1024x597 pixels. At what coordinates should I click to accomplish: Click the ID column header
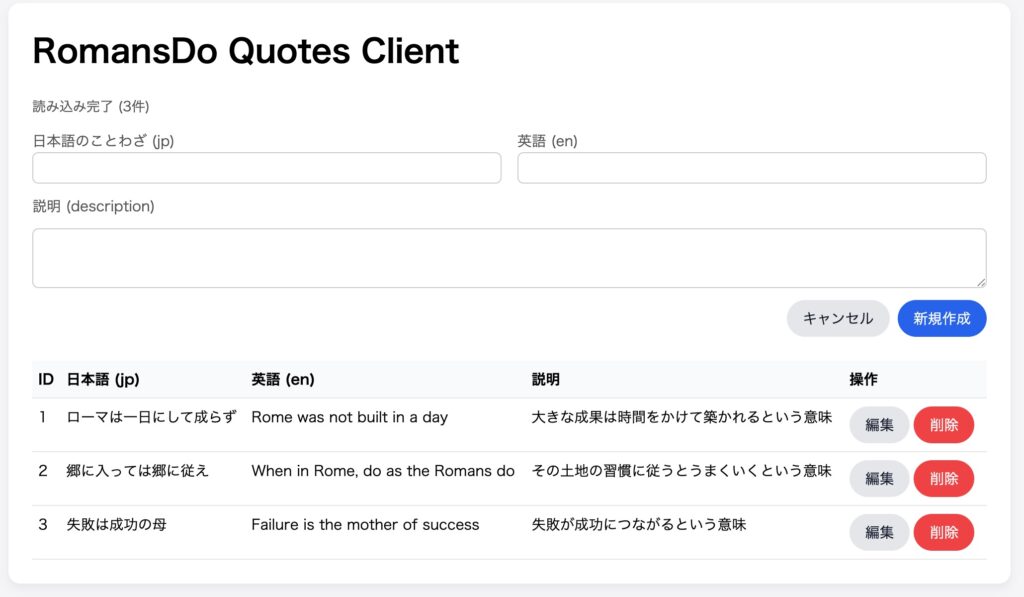click(46, 380)
